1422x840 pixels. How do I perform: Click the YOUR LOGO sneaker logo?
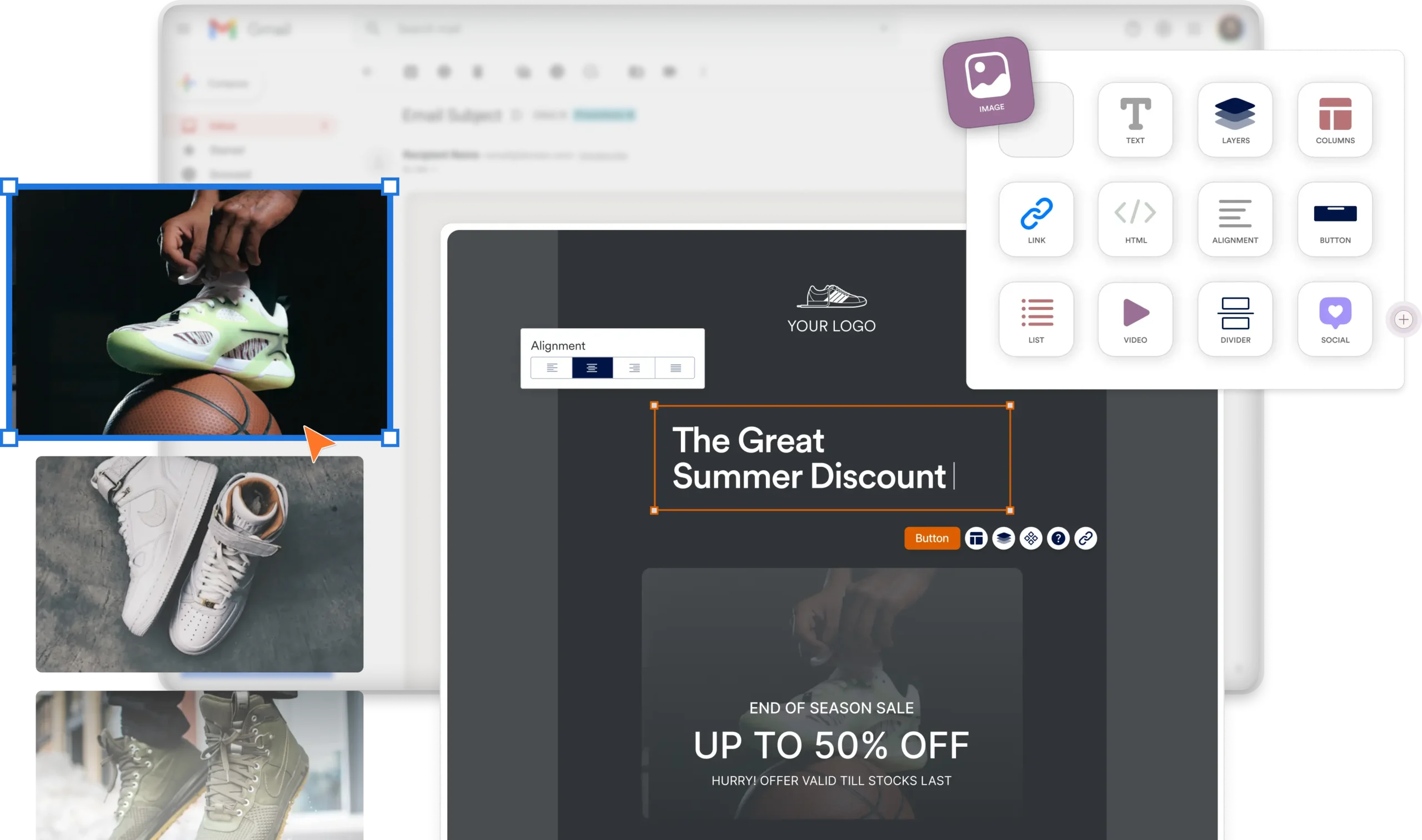click(x=832, y=309)
